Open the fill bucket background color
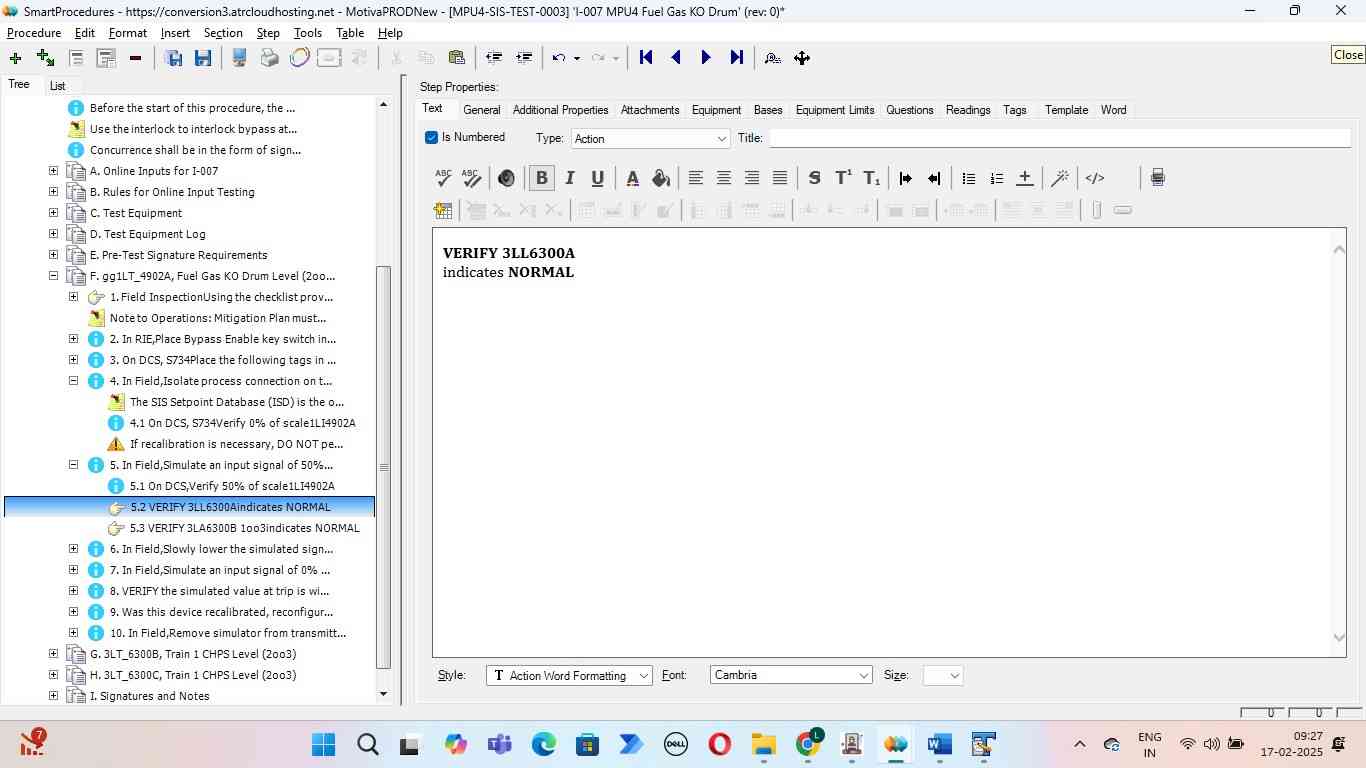 coord(660,178)
